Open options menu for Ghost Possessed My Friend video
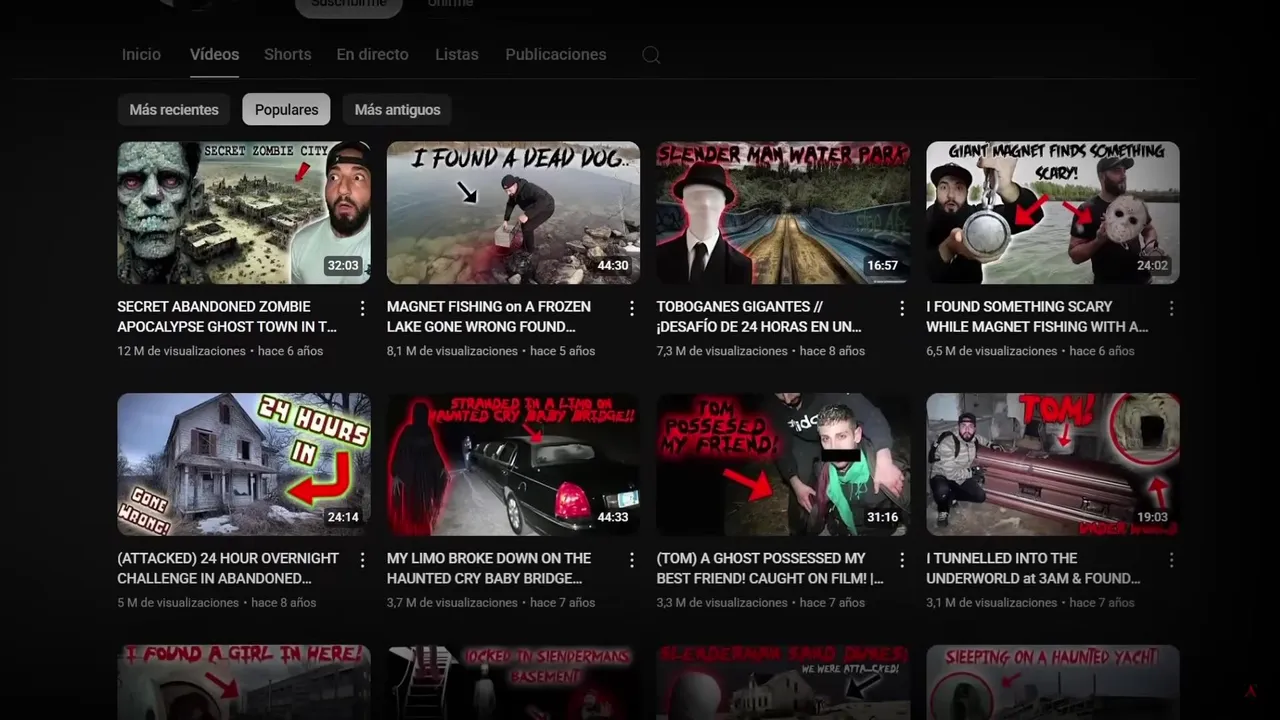 [902, 560]
